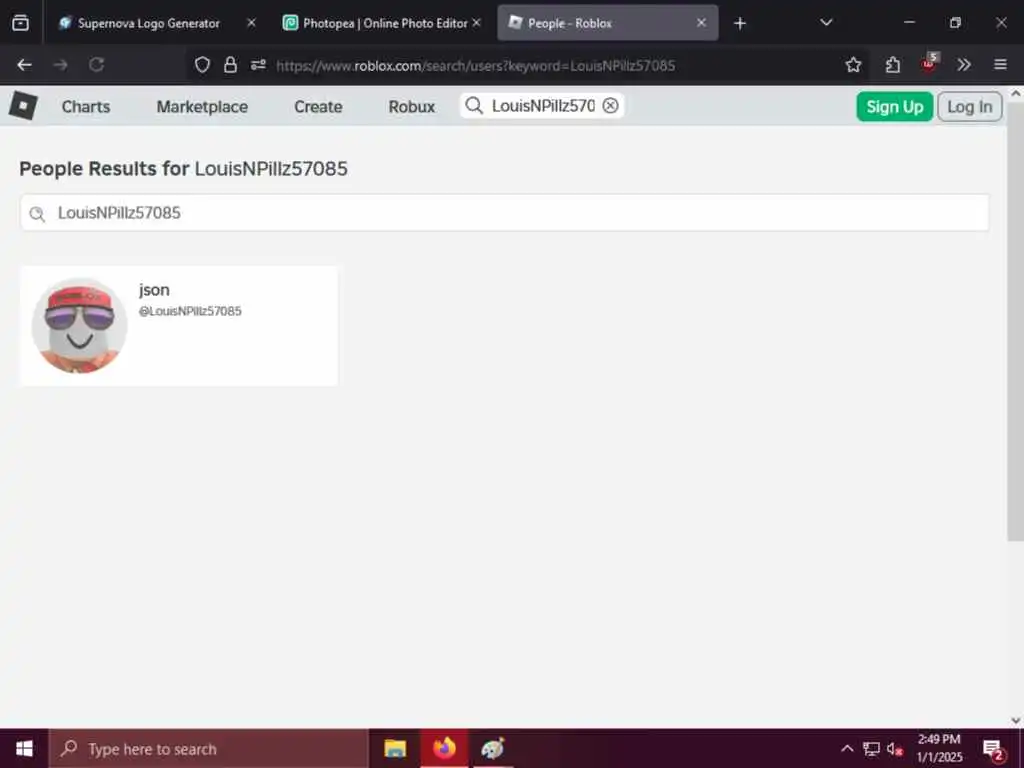Image resolution: width=1024 pixels, height=768 pixels.
Task: Show more toolbar tools via double chevron
Action: [x=964, y=65]
